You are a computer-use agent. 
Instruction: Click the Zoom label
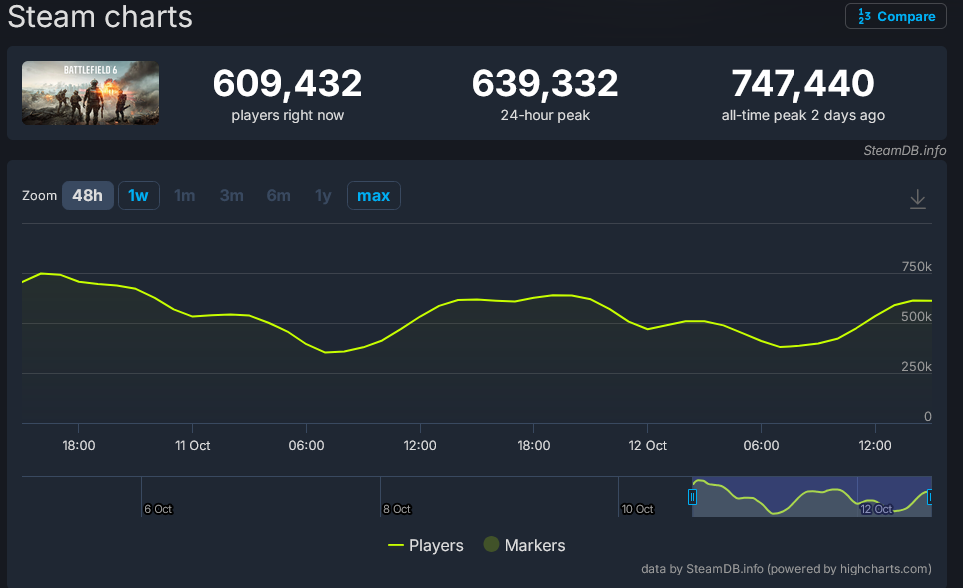[39, 195]
